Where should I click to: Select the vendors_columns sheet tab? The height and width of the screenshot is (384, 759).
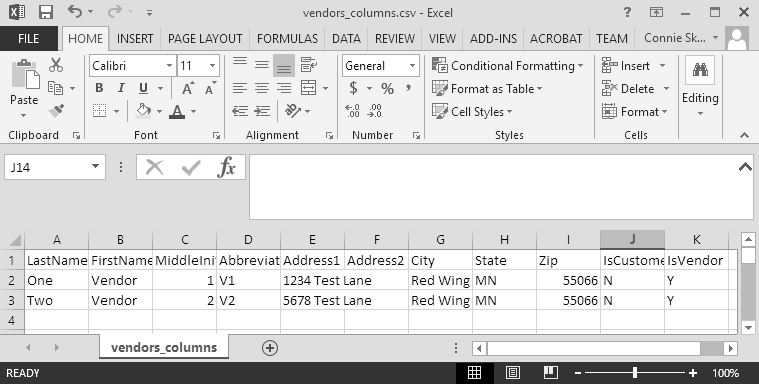(x=164, y=348)
